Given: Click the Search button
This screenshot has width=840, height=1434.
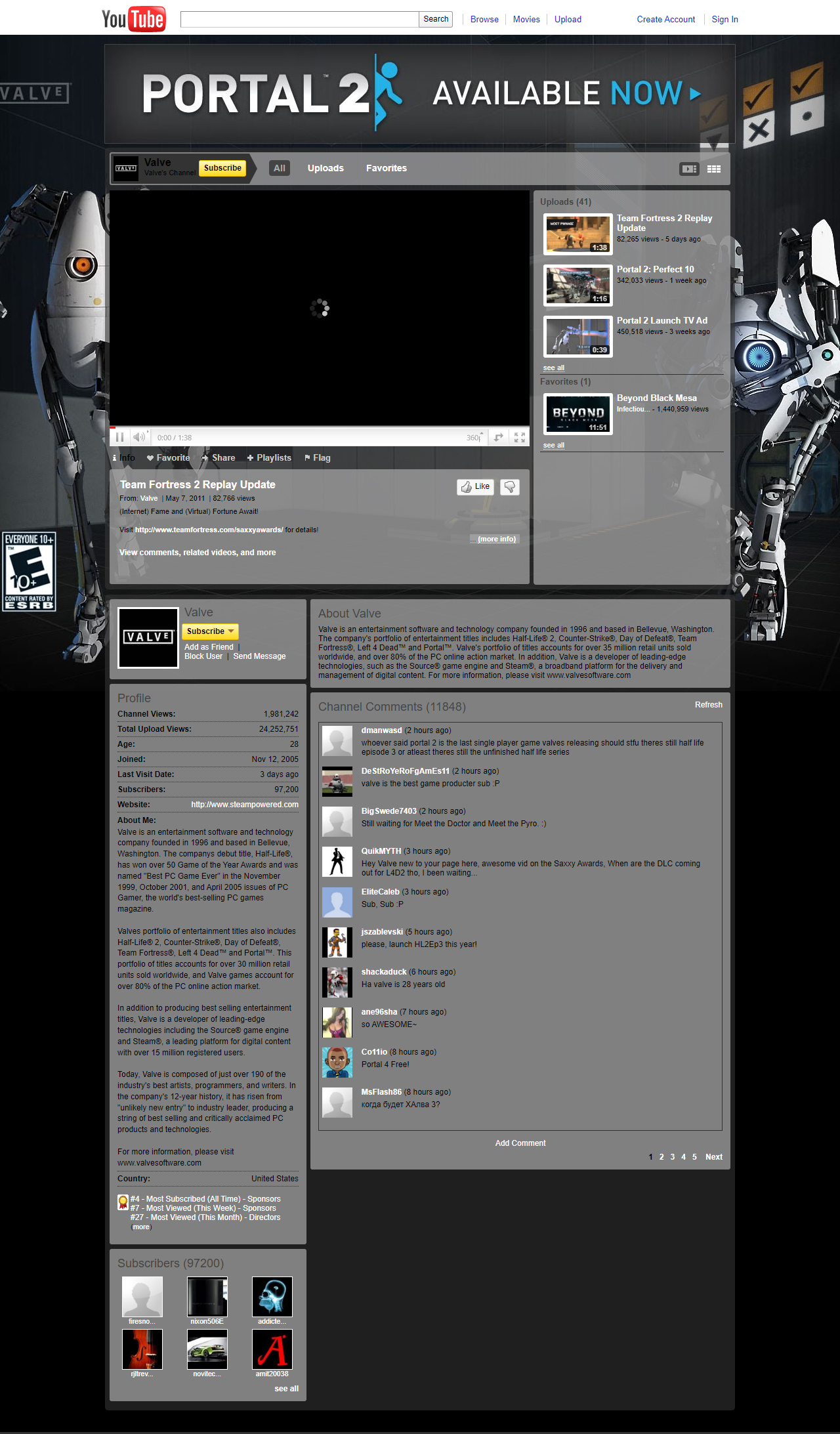Looking at the screenshot, I should coord(436,19).
